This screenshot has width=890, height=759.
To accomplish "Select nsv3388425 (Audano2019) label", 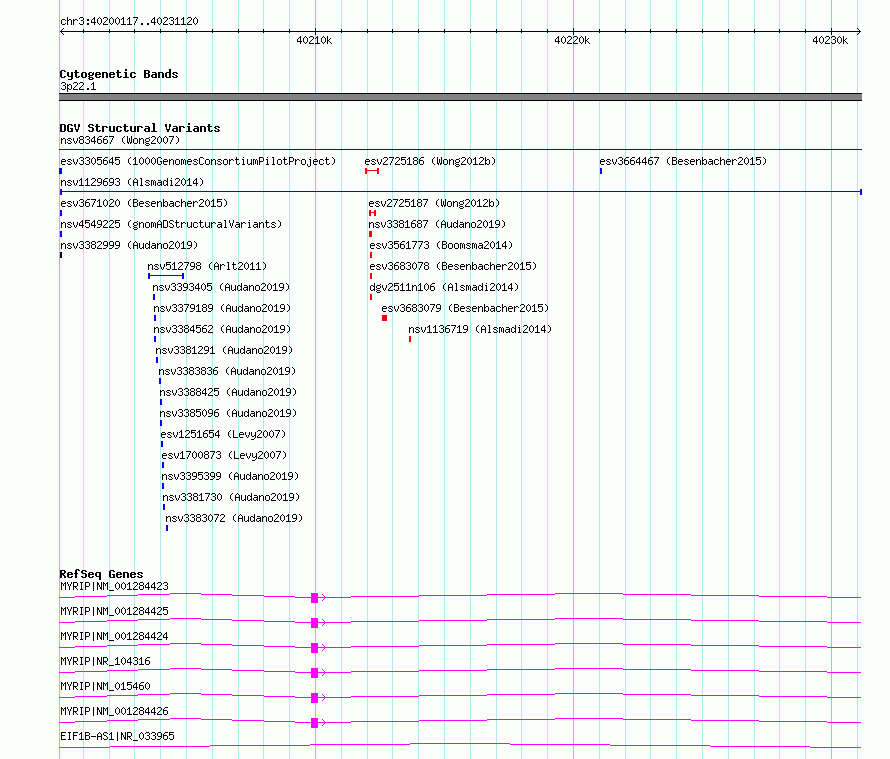I will coord(228,392).
